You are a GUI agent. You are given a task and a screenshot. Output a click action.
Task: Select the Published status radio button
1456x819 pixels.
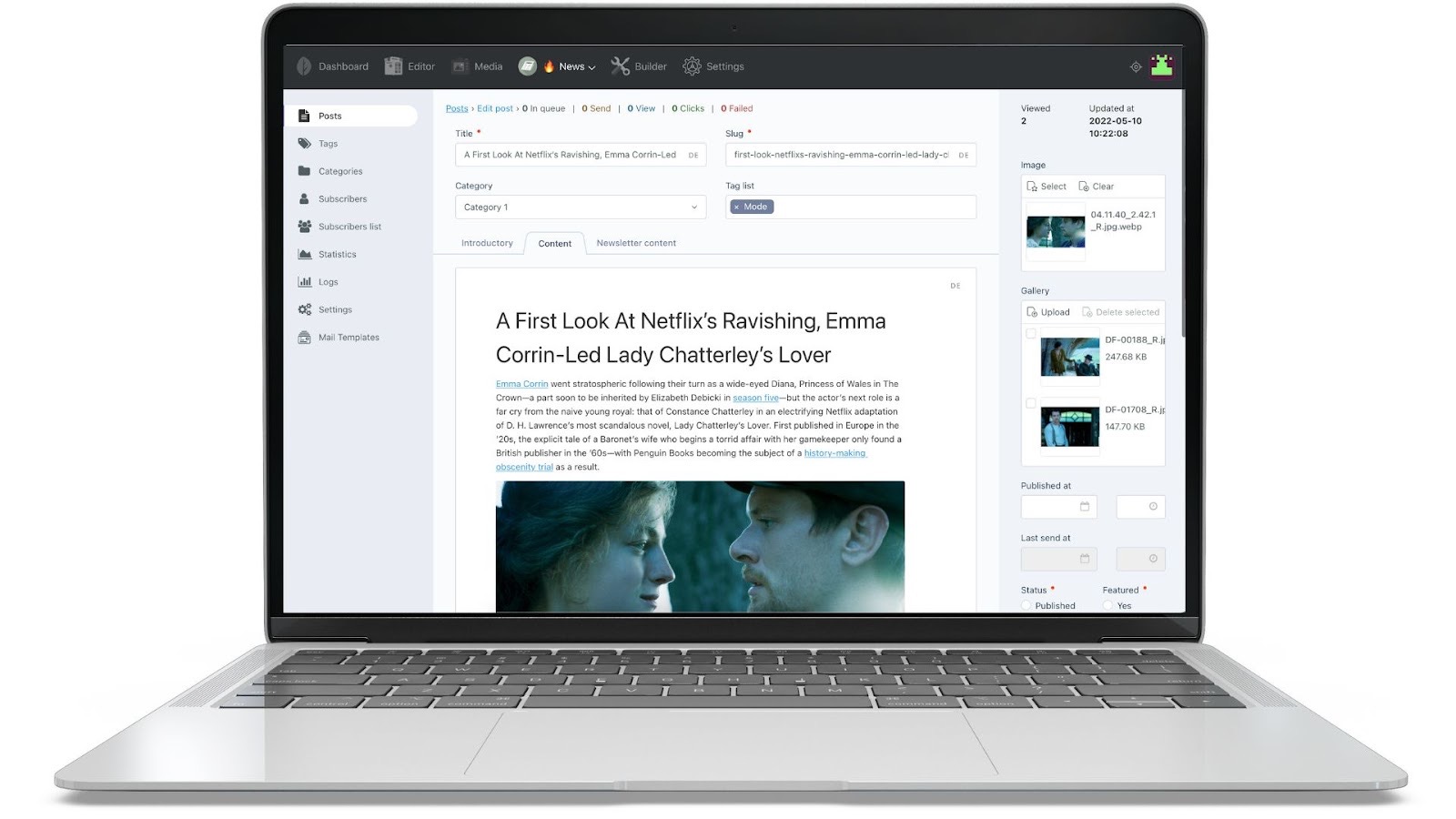(x=1026, y=606)
